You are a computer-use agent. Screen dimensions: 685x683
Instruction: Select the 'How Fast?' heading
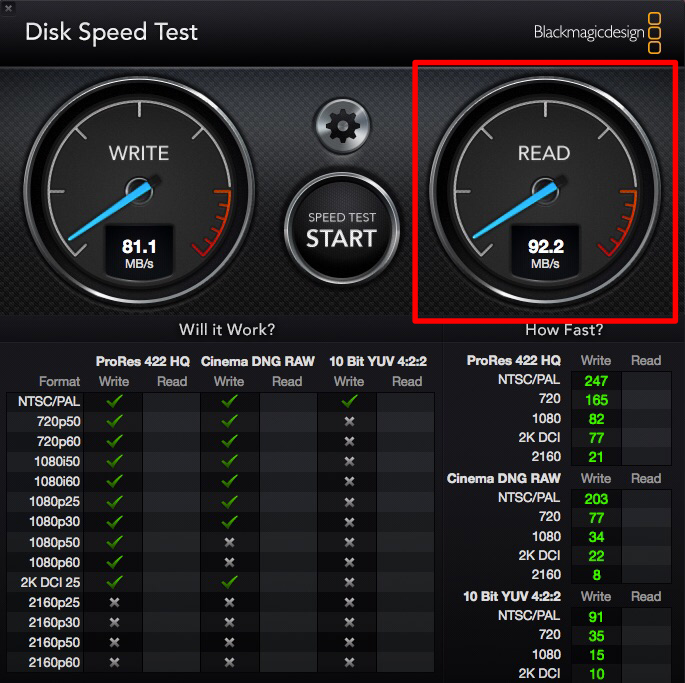click(564, 329)
